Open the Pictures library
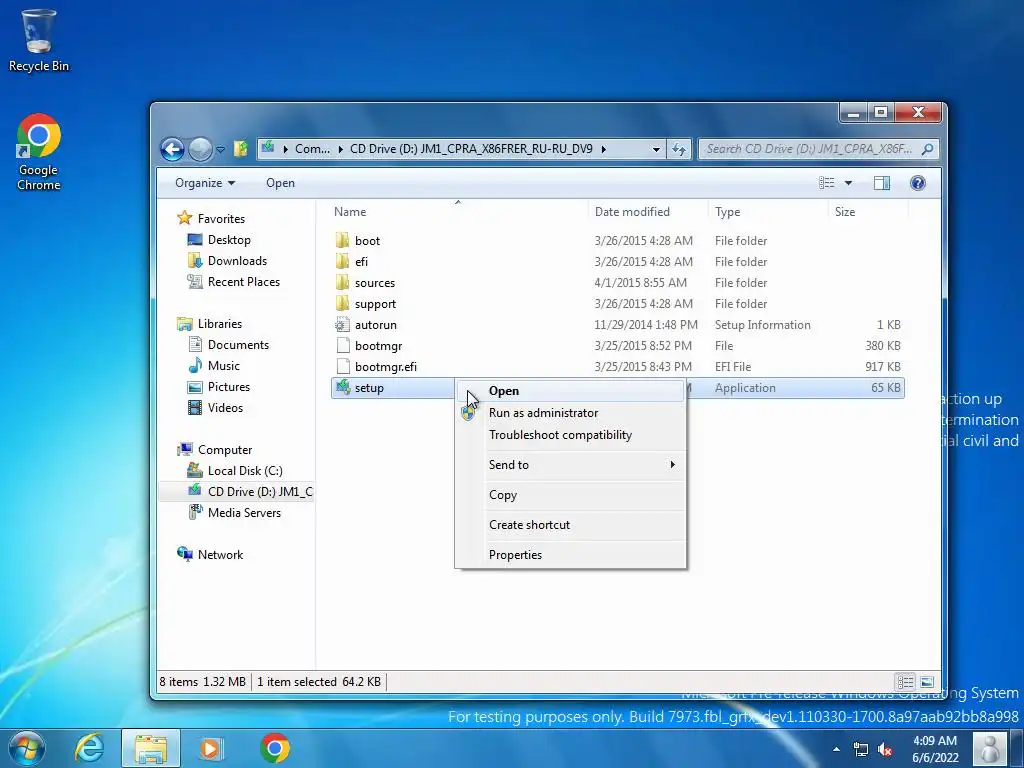The height and width of the screenshot is (768, 1024). [x=229, y=387]
